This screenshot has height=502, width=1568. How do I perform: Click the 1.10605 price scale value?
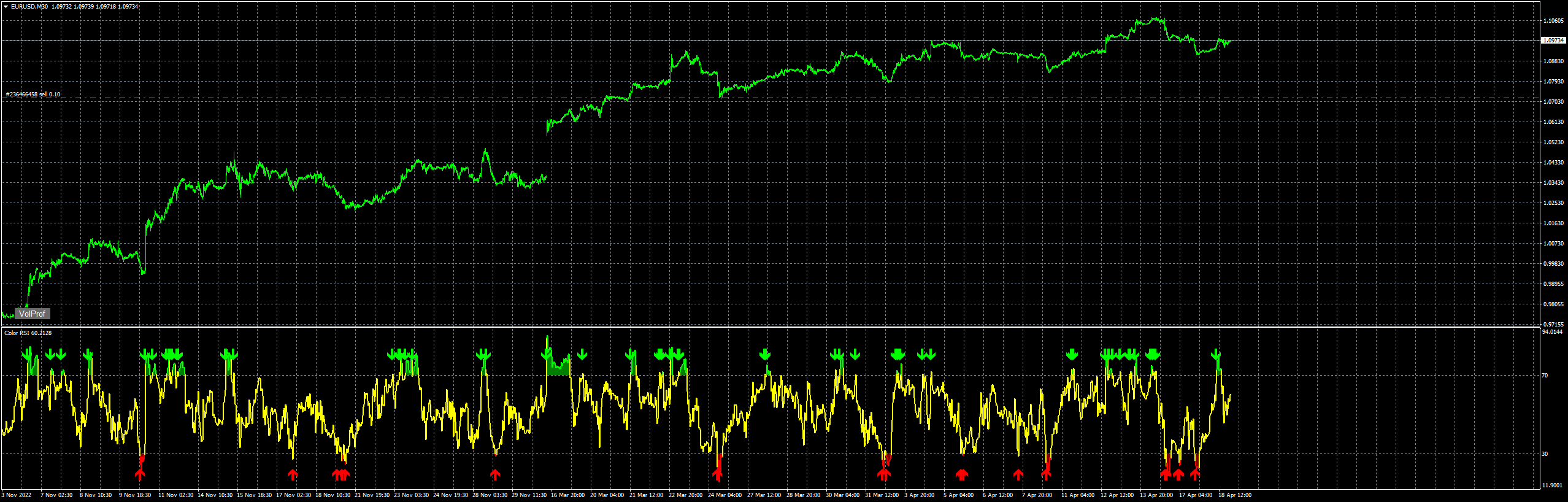[1553, 21]
